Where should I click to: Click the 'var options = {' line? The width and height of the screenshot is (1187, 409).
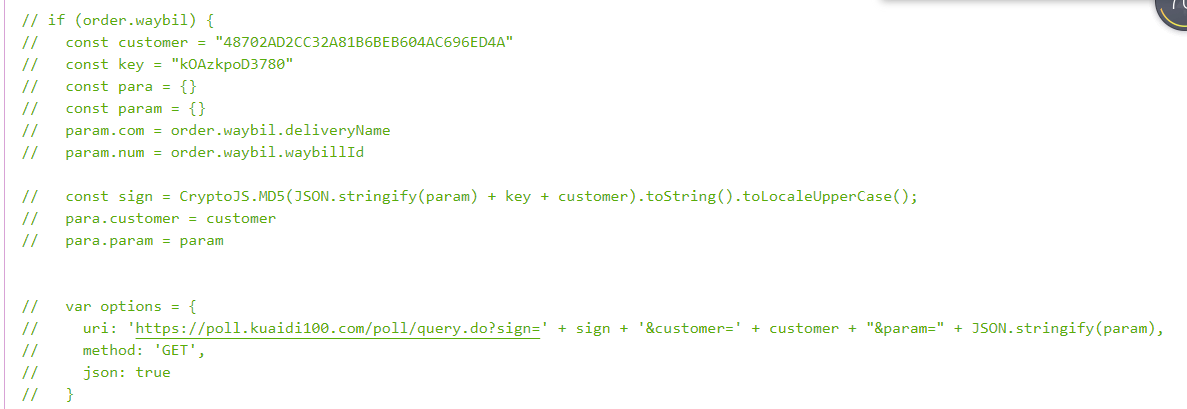coord(110,307)
